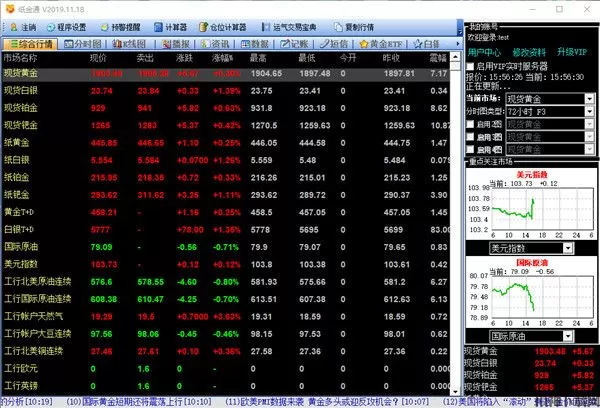Go to the 资讯 news tab
This screenshot has height=408, width=600.
tap(215, 44)
